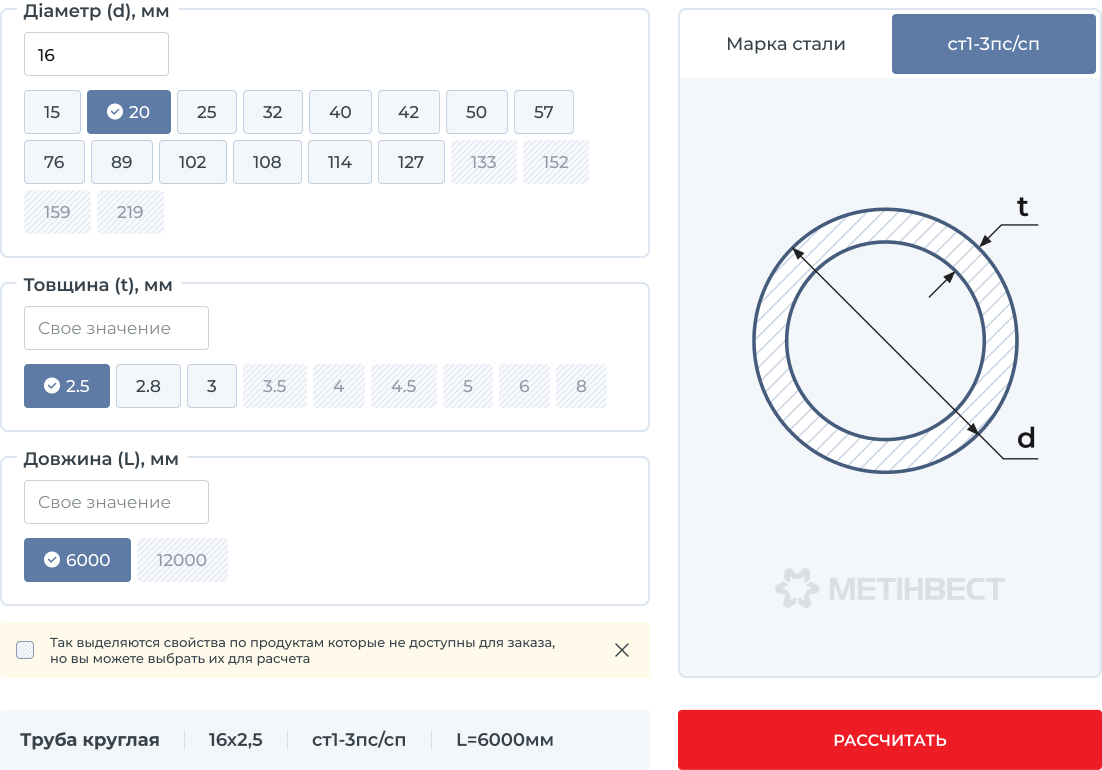The image size is (1102, 770).
Task: Switch to ст1-3пс/сп steel grade tab
Action: [993, 44]
